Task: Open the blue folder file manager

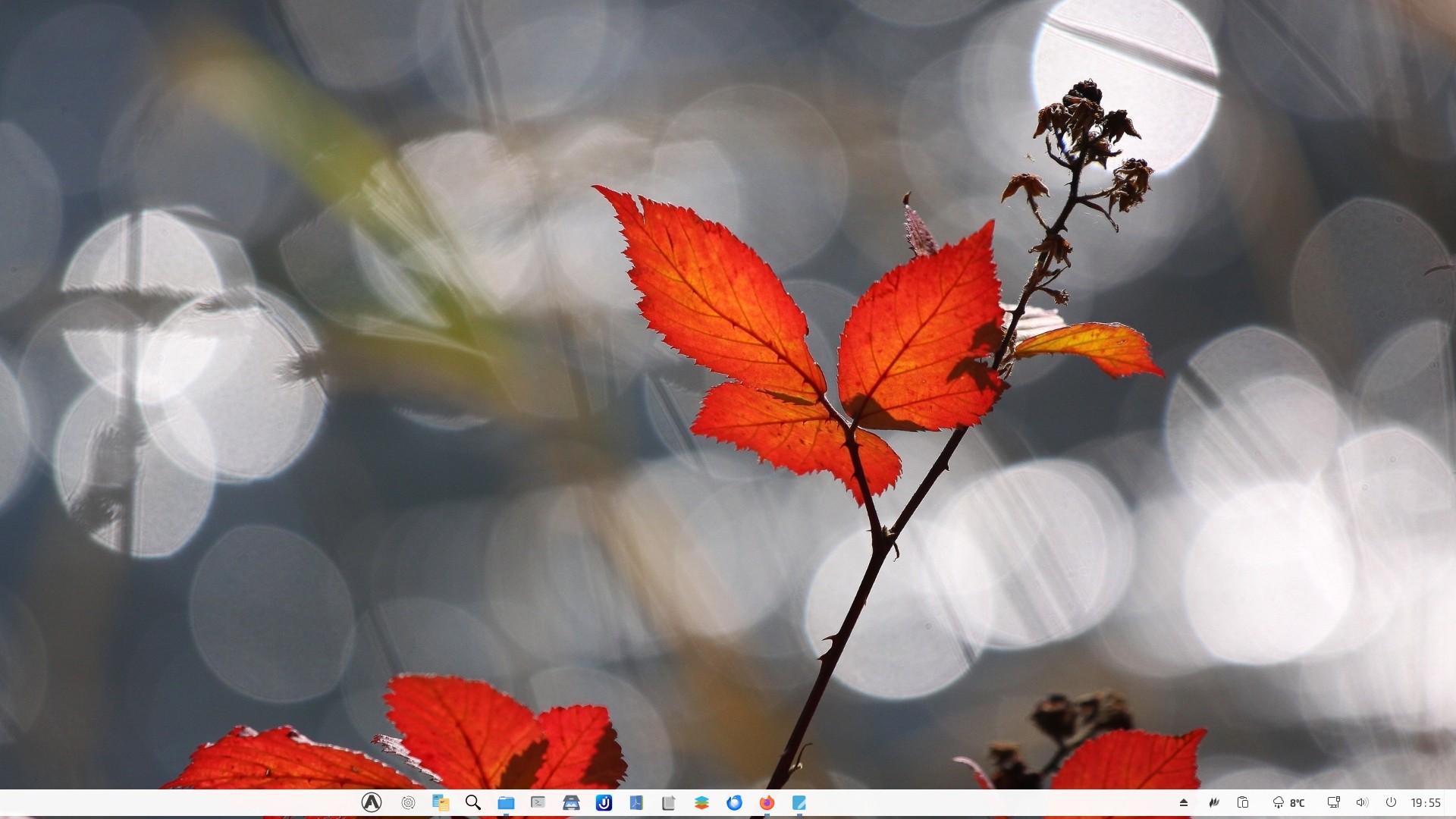Action: (x=506, y=802)
